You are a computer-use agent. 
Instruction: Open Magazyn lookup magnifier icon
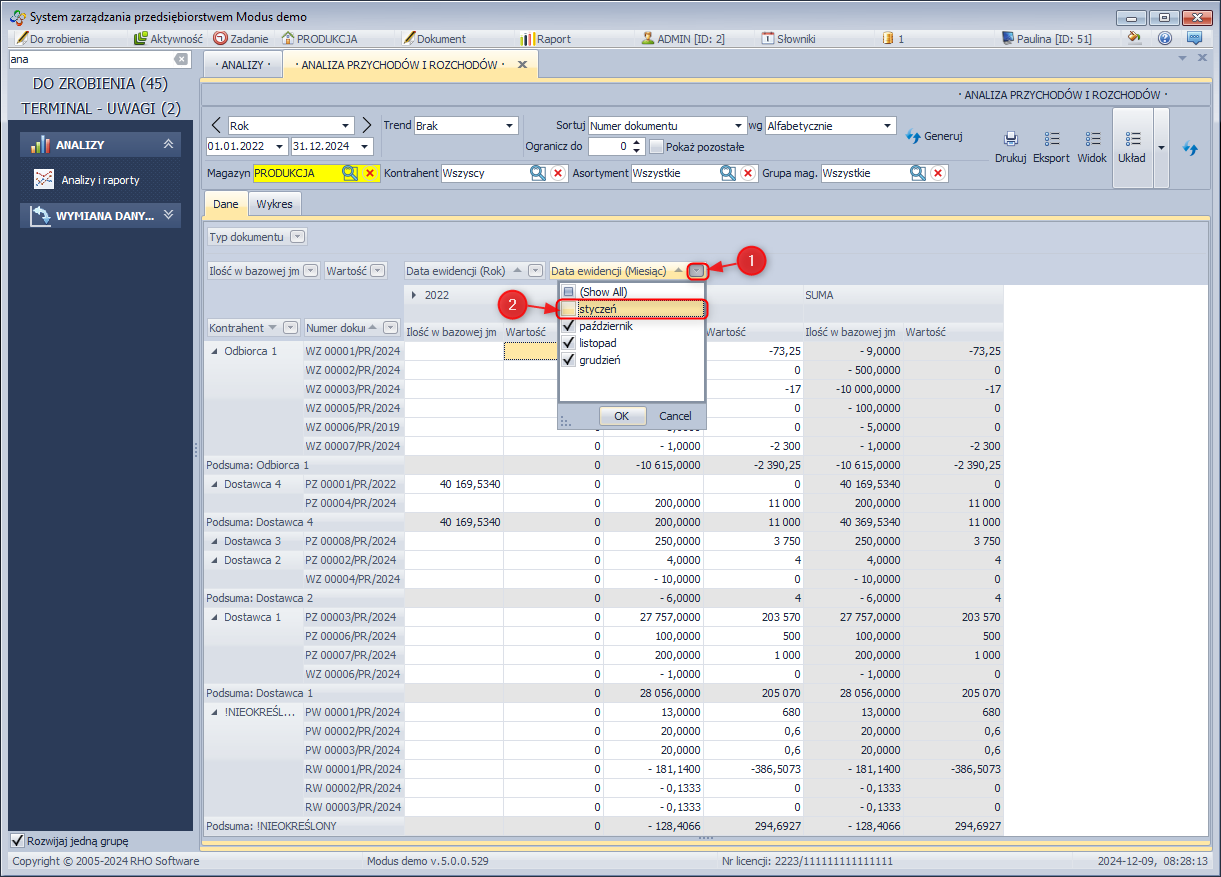tap(350, 173)
